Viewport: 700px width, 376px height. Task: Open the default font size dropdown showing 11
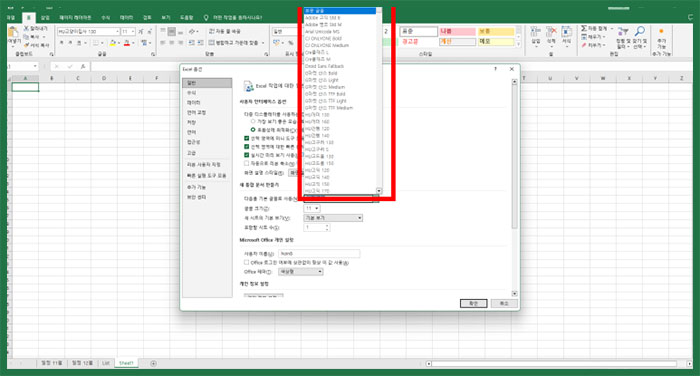pyautogui.click(x=312, y=209)
